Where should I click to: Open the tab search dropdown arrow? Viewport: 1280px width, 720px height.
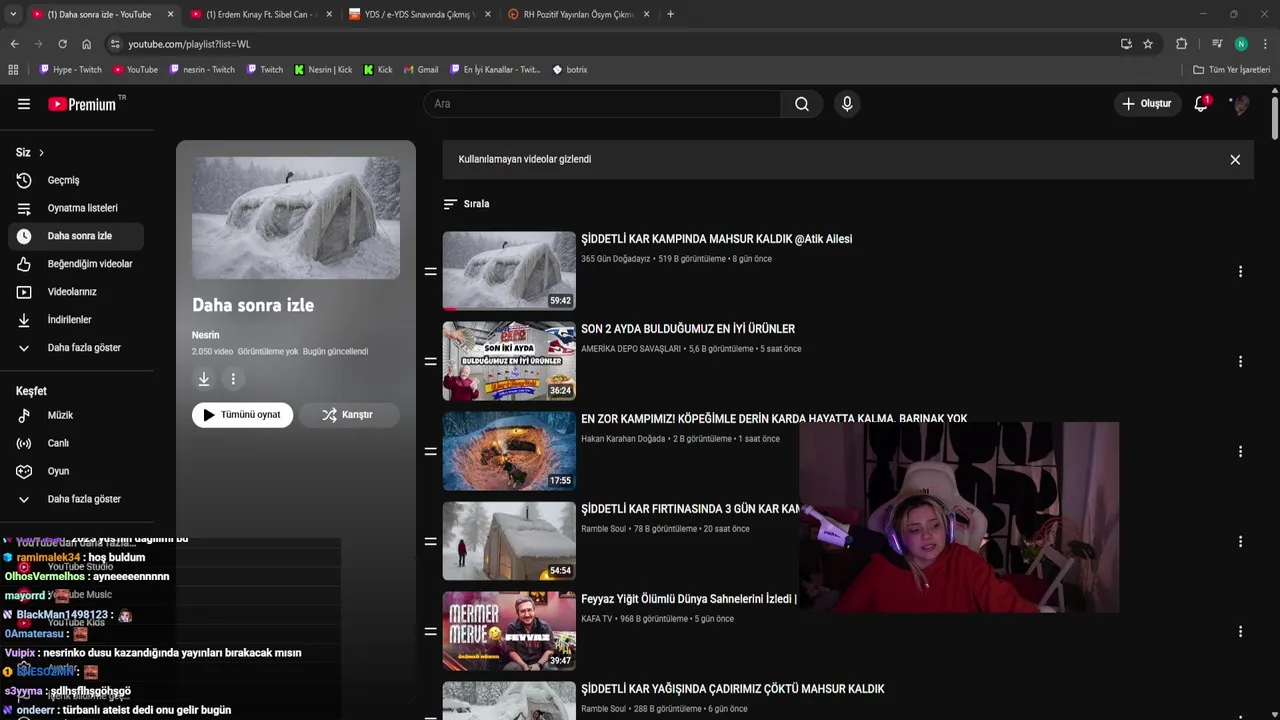[x=13, y=14]
